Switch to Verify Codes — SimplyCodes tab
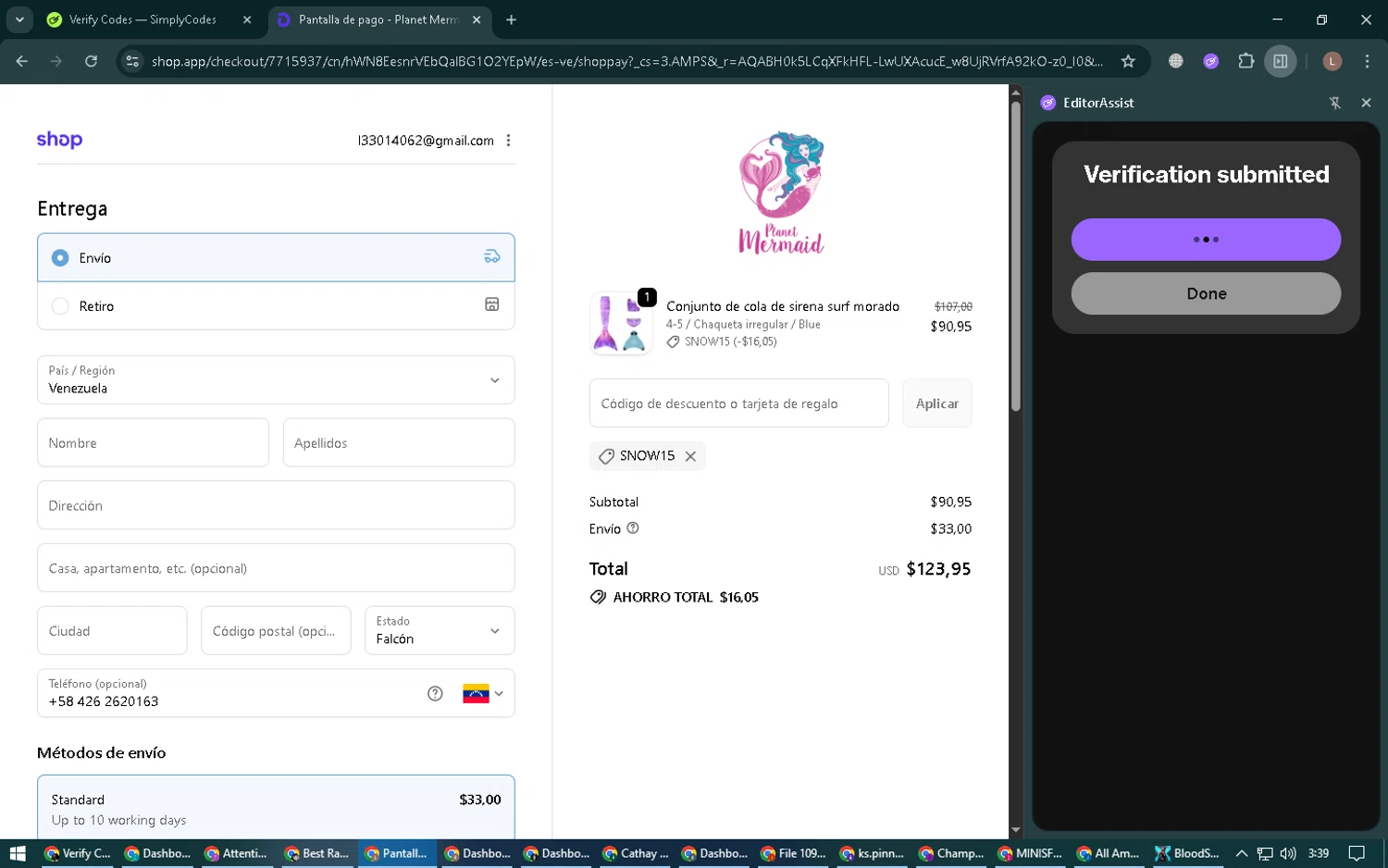 tap(143, 19)
